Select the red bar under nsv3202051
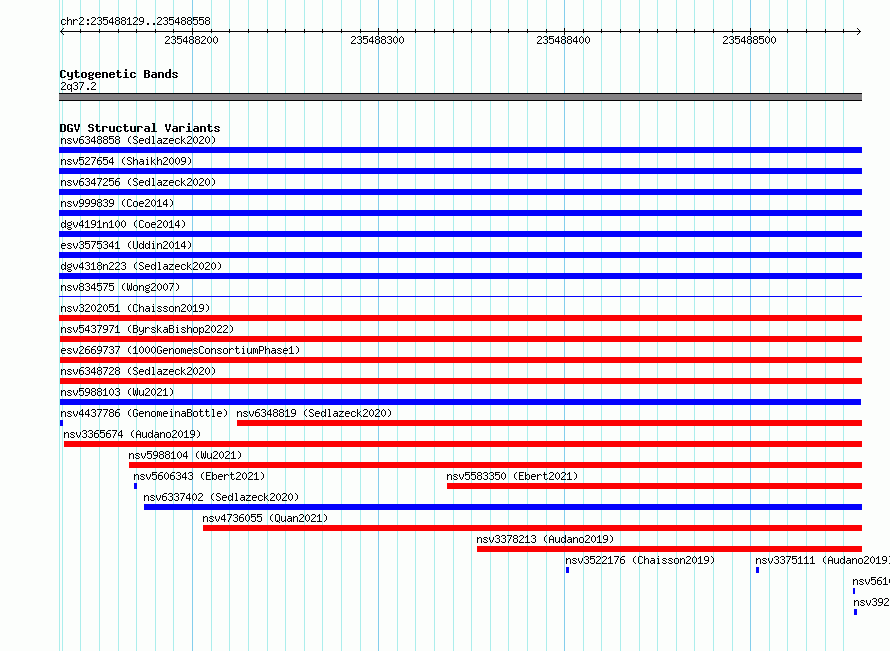Image resolution: width=890 pixels, height=651 pixels. [460, 318]
